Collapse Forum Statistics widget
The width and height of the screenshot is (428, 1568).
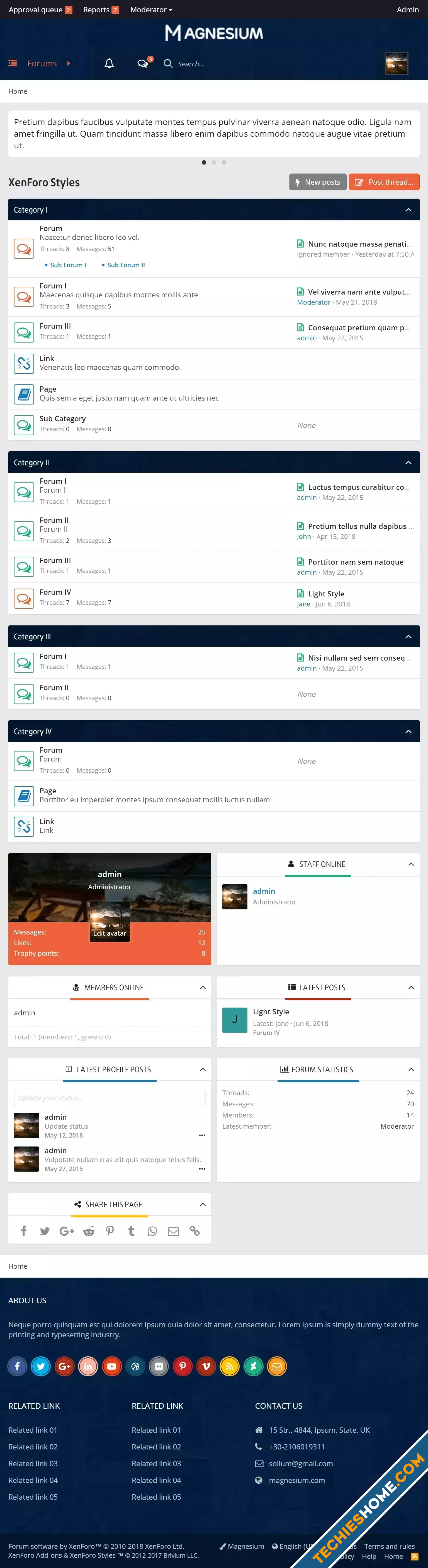click(x=411, y=1069)
